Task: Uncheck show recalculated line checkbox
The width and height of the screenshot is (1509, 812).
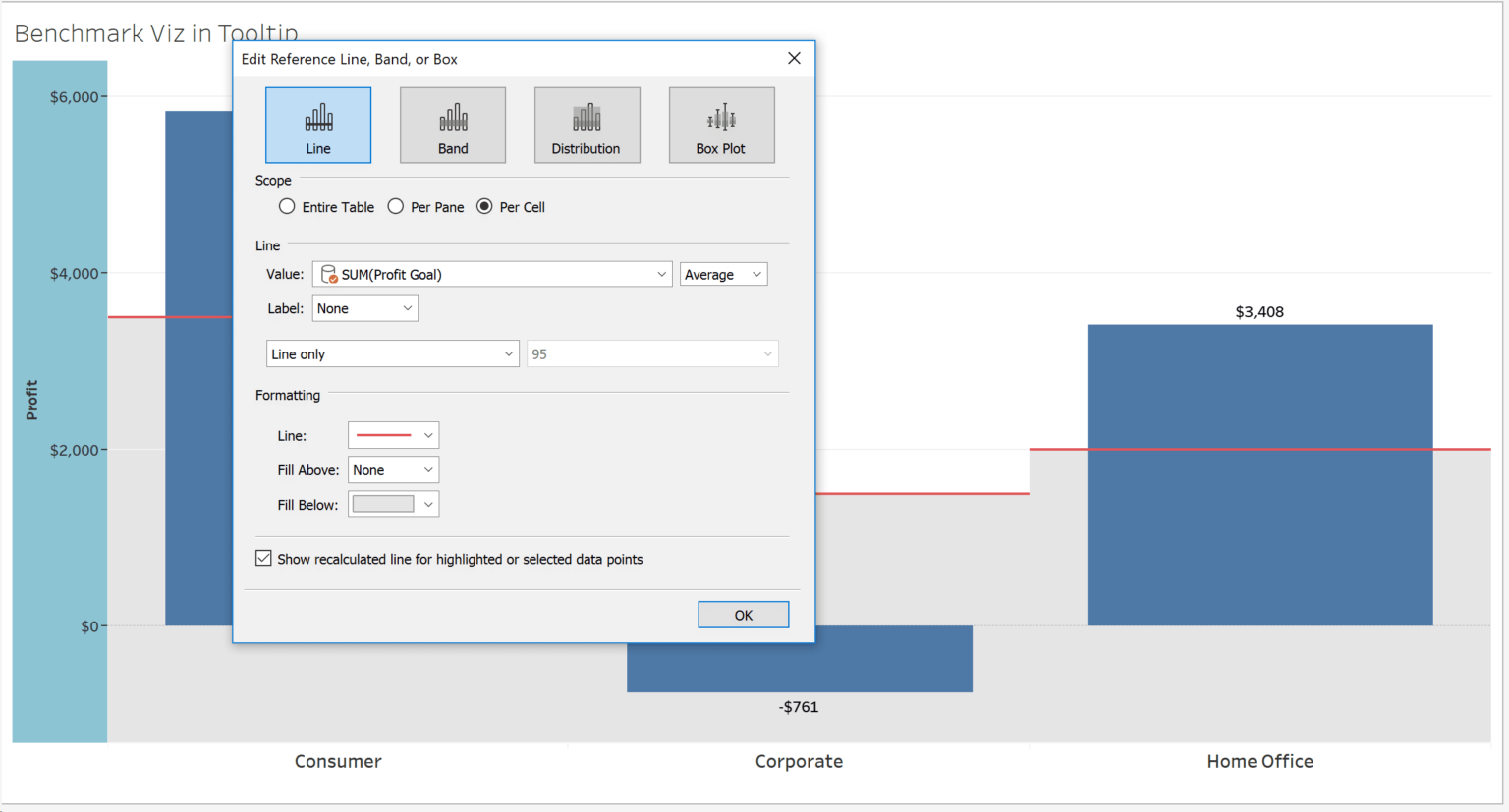Action: (263, 559)
